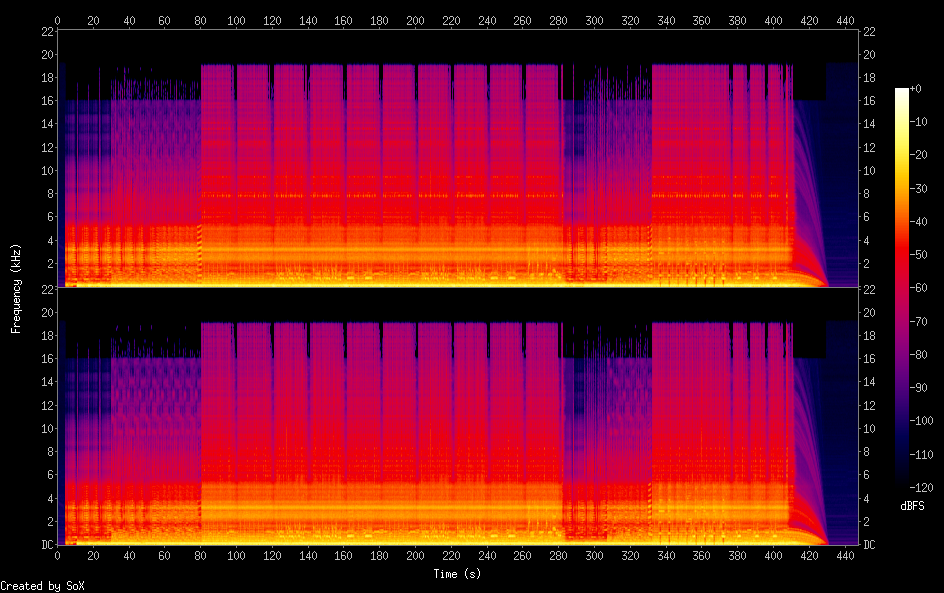944x593 pixels.
Task: Click the DC label on the bottom-right axis
Action: [870, 545]
